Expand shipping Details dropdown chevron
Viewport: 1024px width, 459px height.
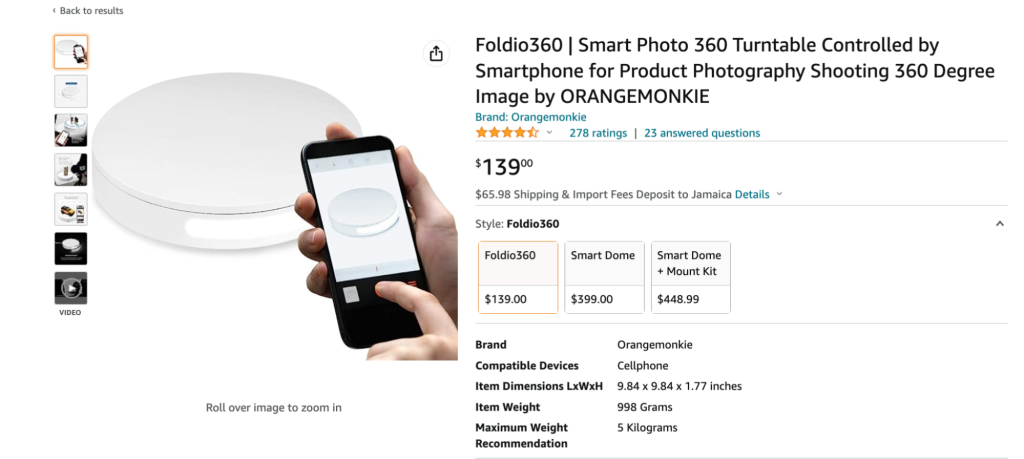tap(780, 194)
